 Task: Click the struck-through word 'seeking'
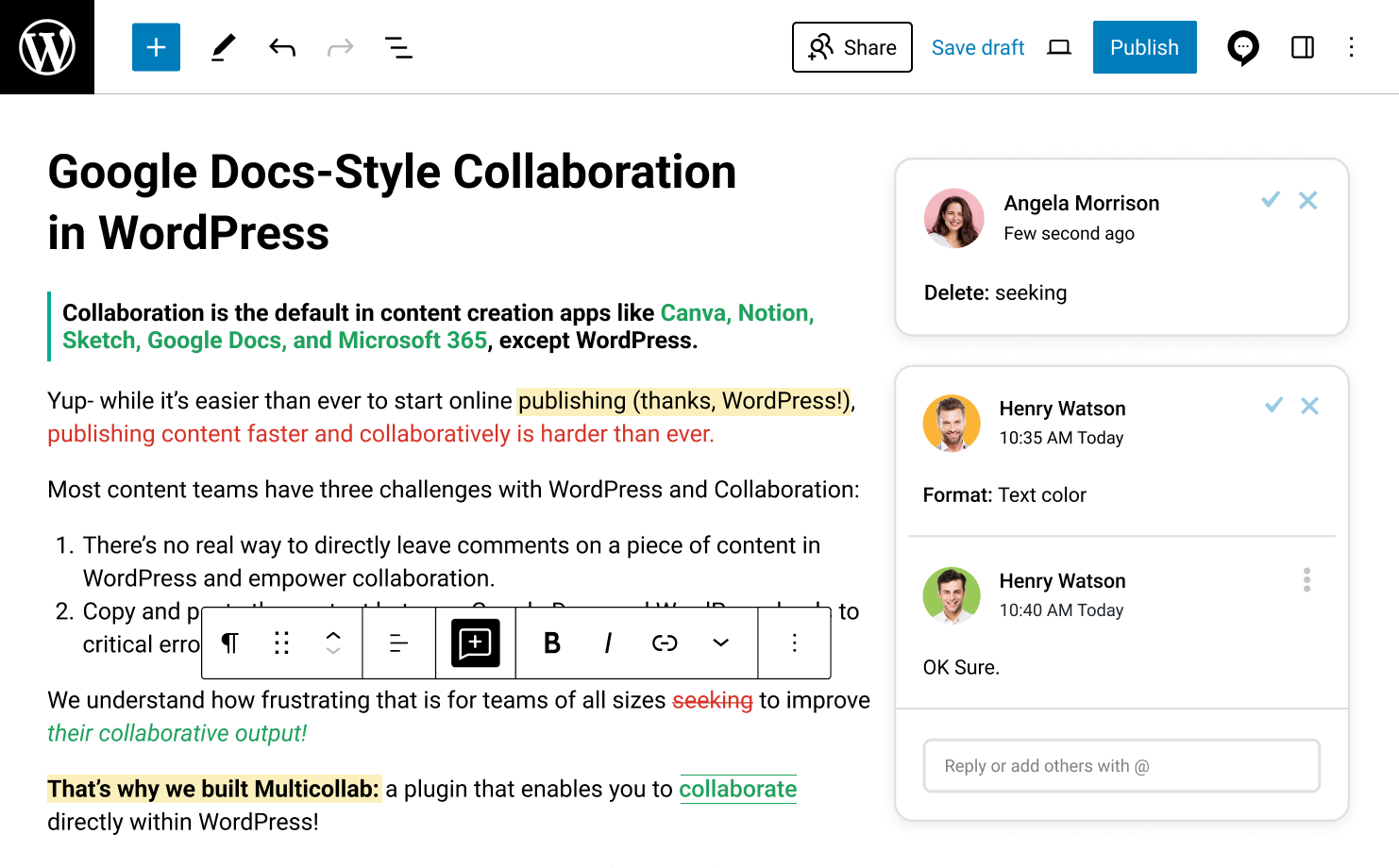click(713, 700)
